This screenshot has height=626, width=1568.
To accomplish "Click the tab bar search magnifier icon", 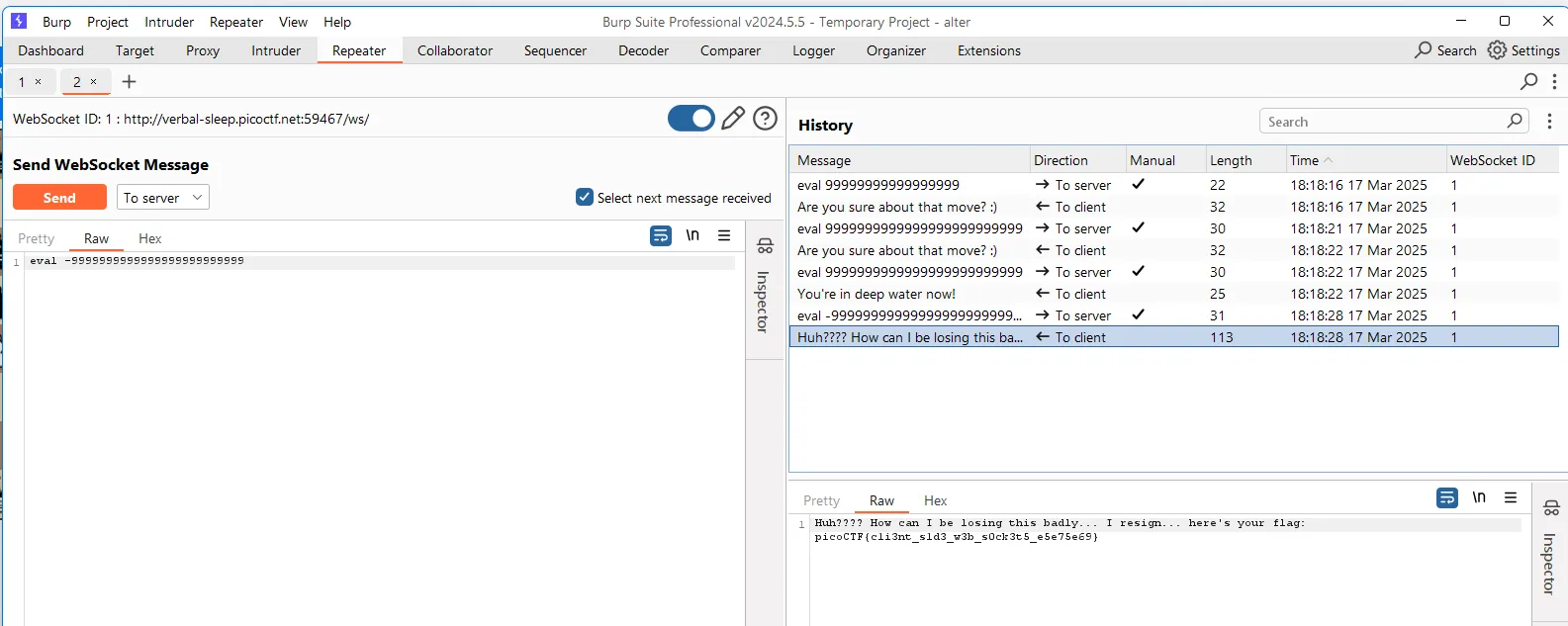I will pyautogui.click(x=1529, y=81).
